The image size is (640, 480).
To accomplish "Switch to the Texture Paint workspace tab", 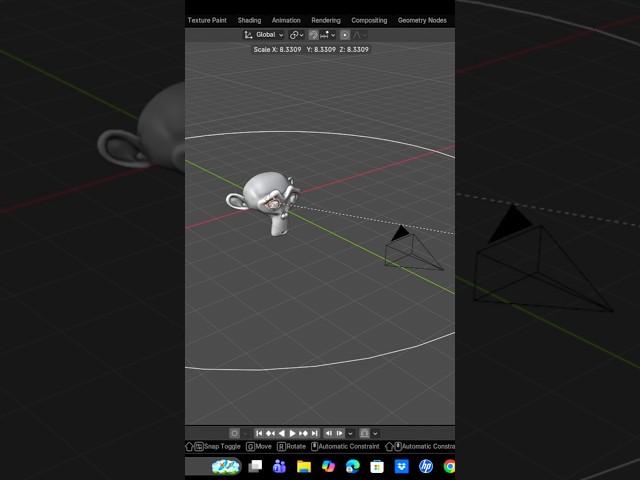I will pyautogui.click(x=207, y=20).
